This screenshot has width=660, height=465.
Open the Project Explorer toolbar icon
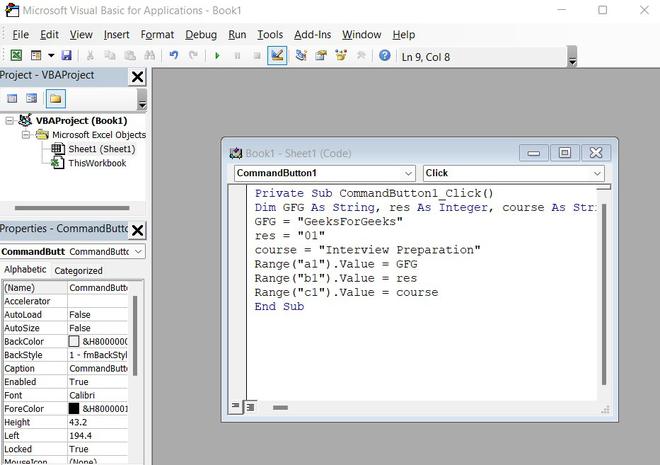[301, 55]
